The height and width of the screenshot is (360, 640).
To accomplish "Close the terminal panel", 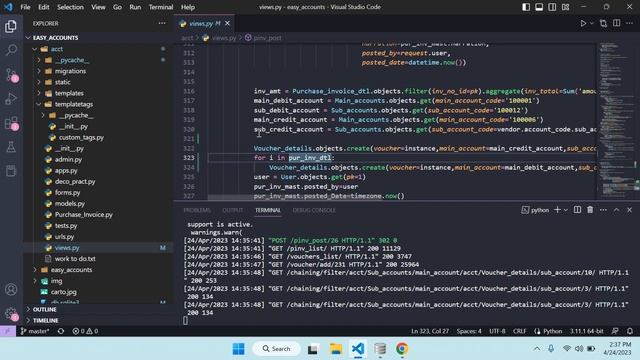I will 629,210.
